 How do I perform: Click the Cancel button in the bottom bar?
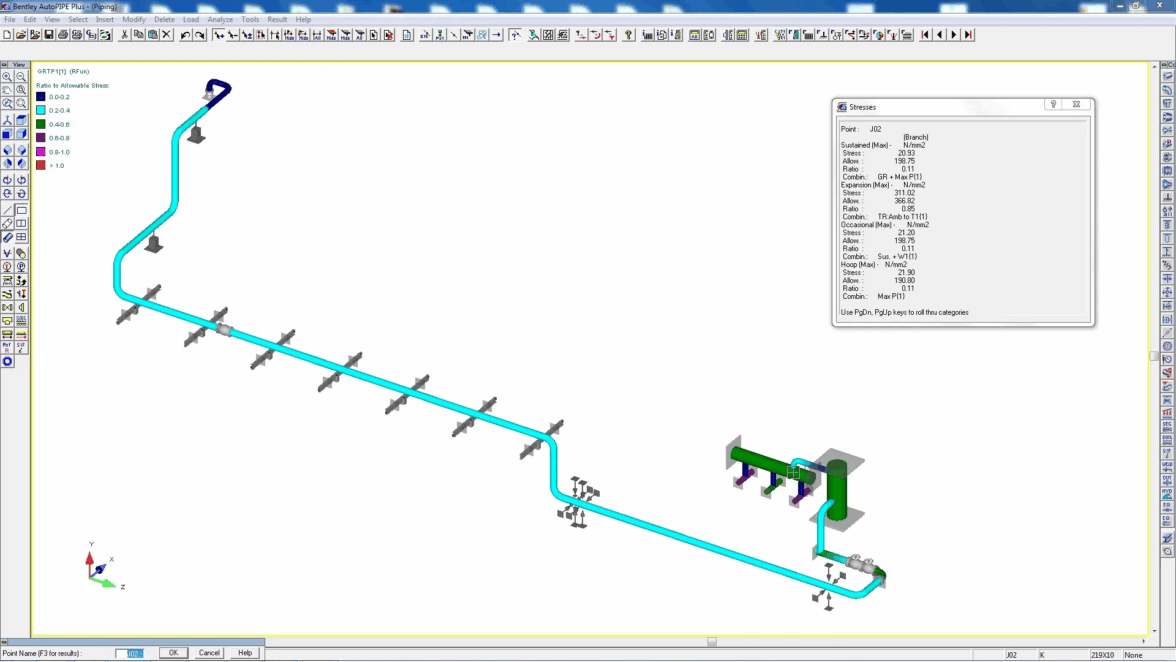[209, 653]
